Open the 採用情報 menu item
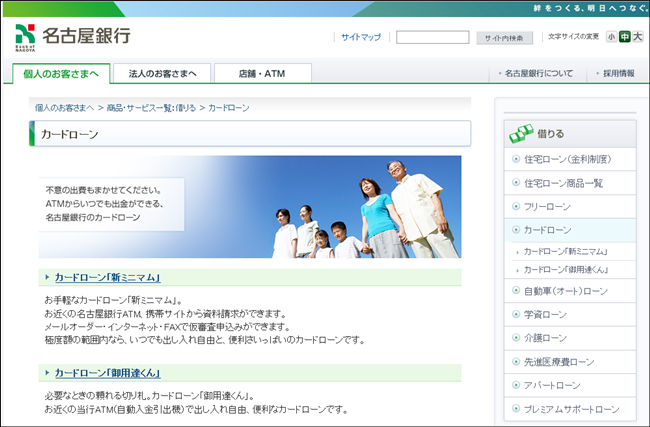Screen dimensions: 650x427 point(618,73)
